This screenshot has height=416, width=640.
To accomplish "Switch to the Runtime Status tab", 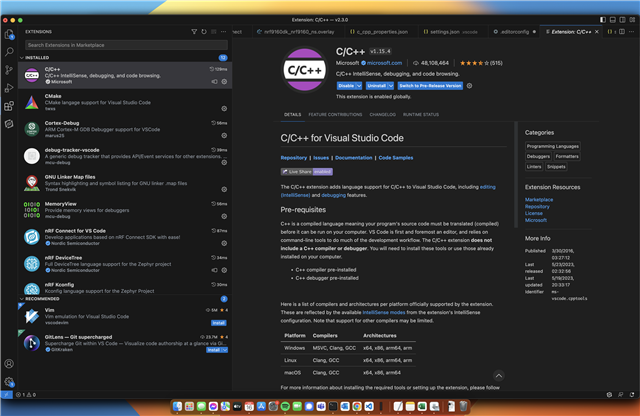I will click(421, 115).
